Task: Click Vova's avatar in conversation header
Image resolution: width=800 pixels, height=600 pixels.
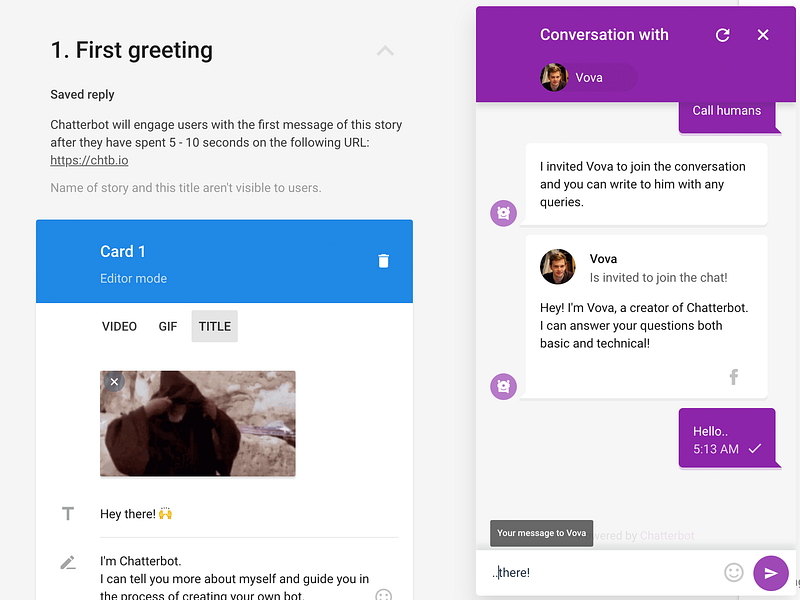Action: [554, 78]
